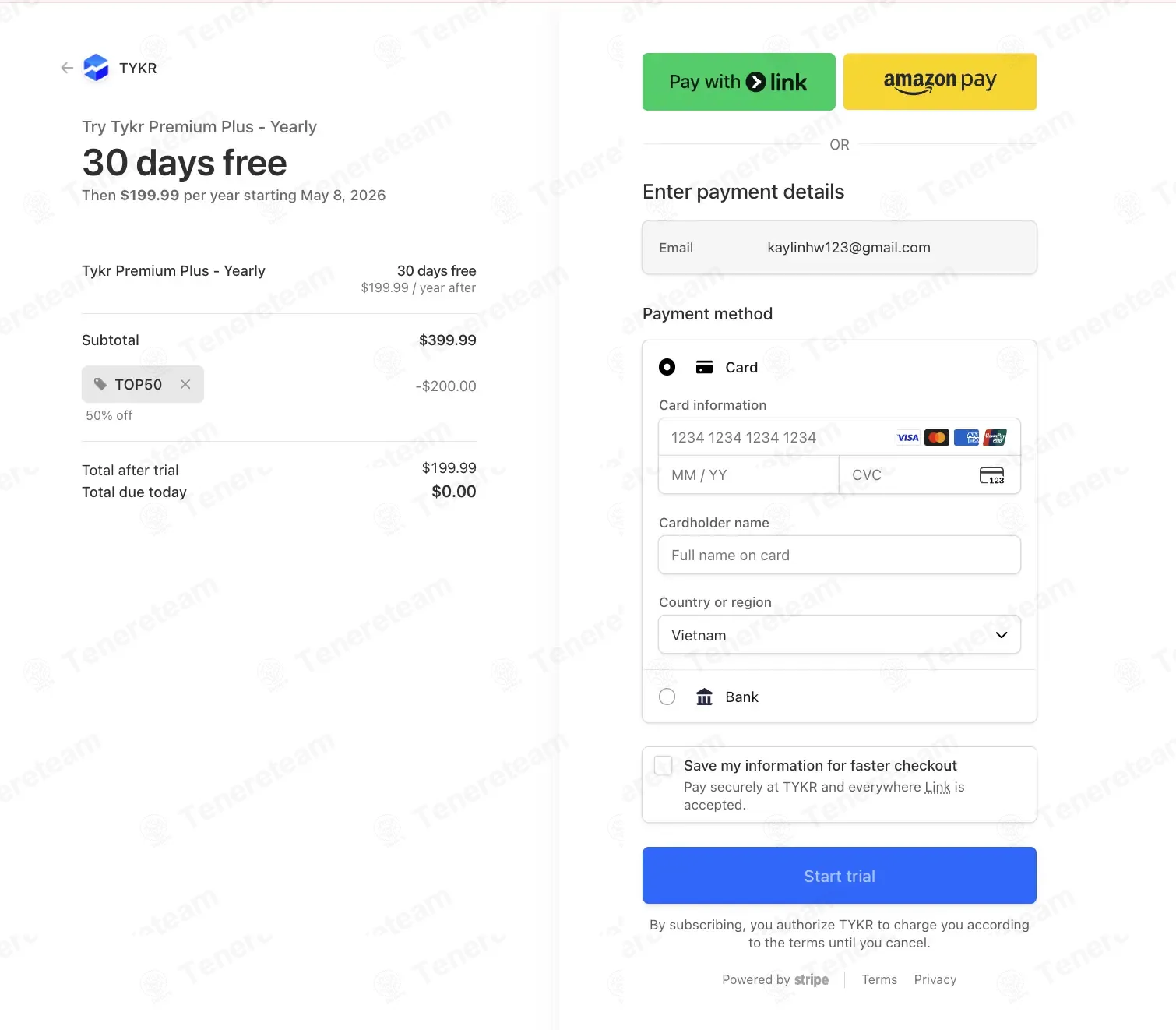Choose the Amazon Pay button

pyautogui.click(x=939, y=82)
